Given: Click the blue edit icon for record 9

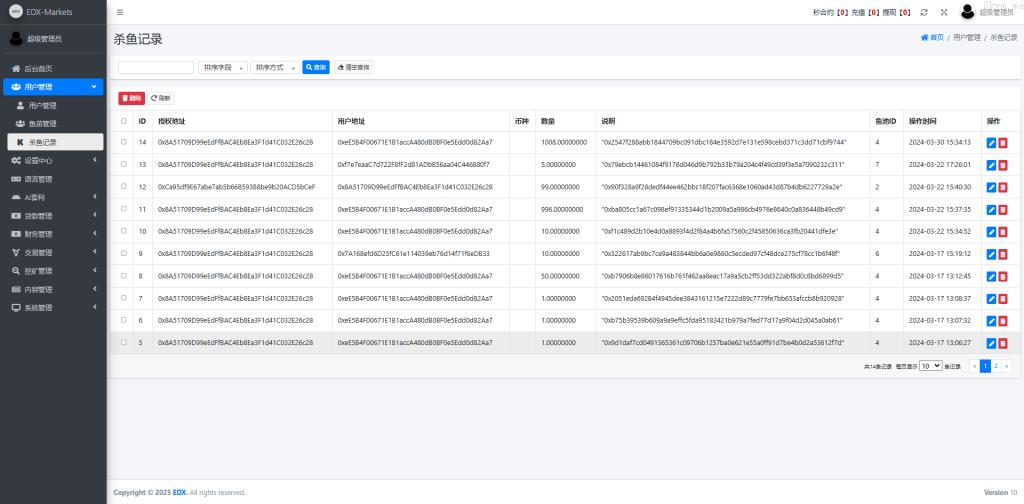Looking at the screenshot, I should [991, 254].
